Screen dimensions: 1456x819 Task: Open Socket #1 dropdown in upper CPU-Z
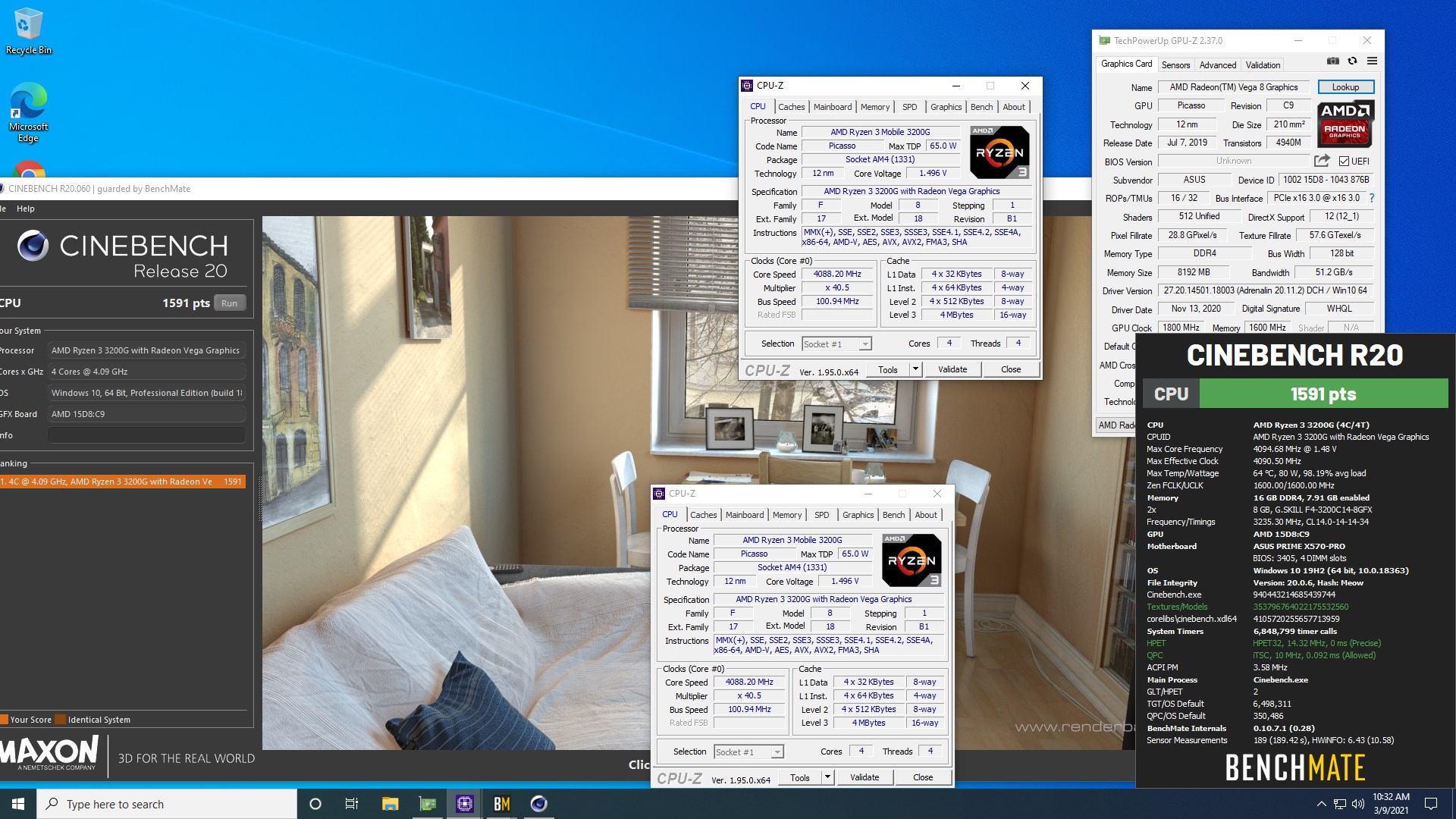[836, 344]
